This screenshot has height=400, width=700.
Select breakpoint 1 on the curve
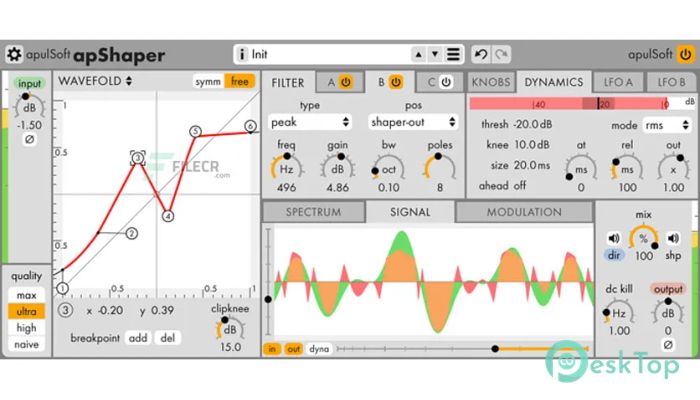point(62,288)
